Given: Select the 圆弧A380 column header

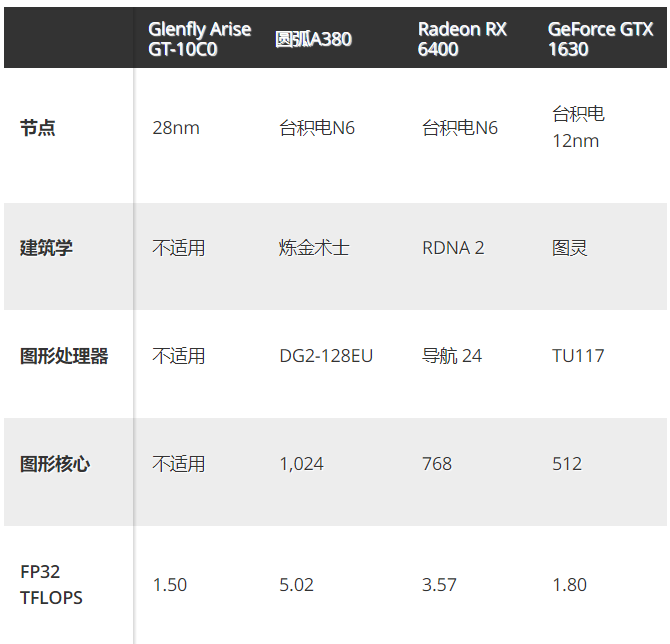Looking at the screenshot, I should coord(313,39).
